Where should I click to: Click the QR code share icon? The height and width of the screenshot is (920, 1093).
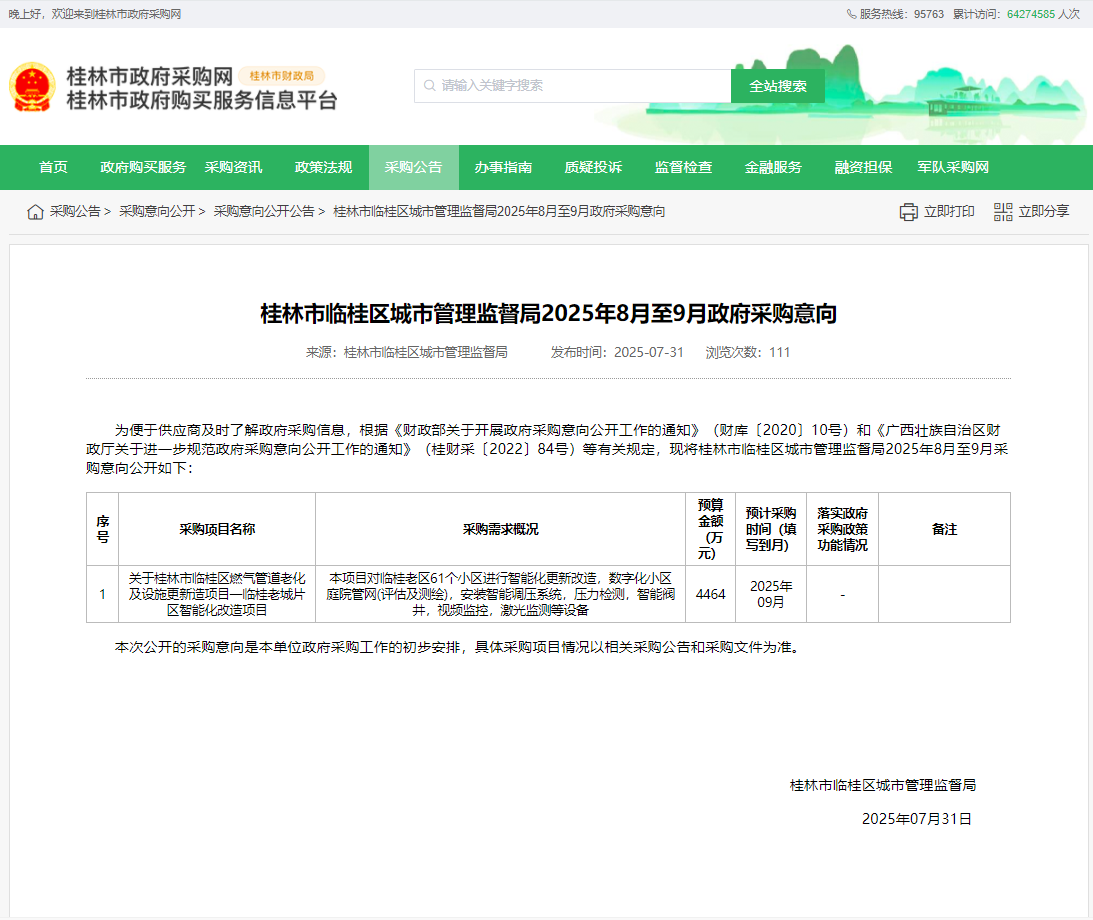(1003, 212)
